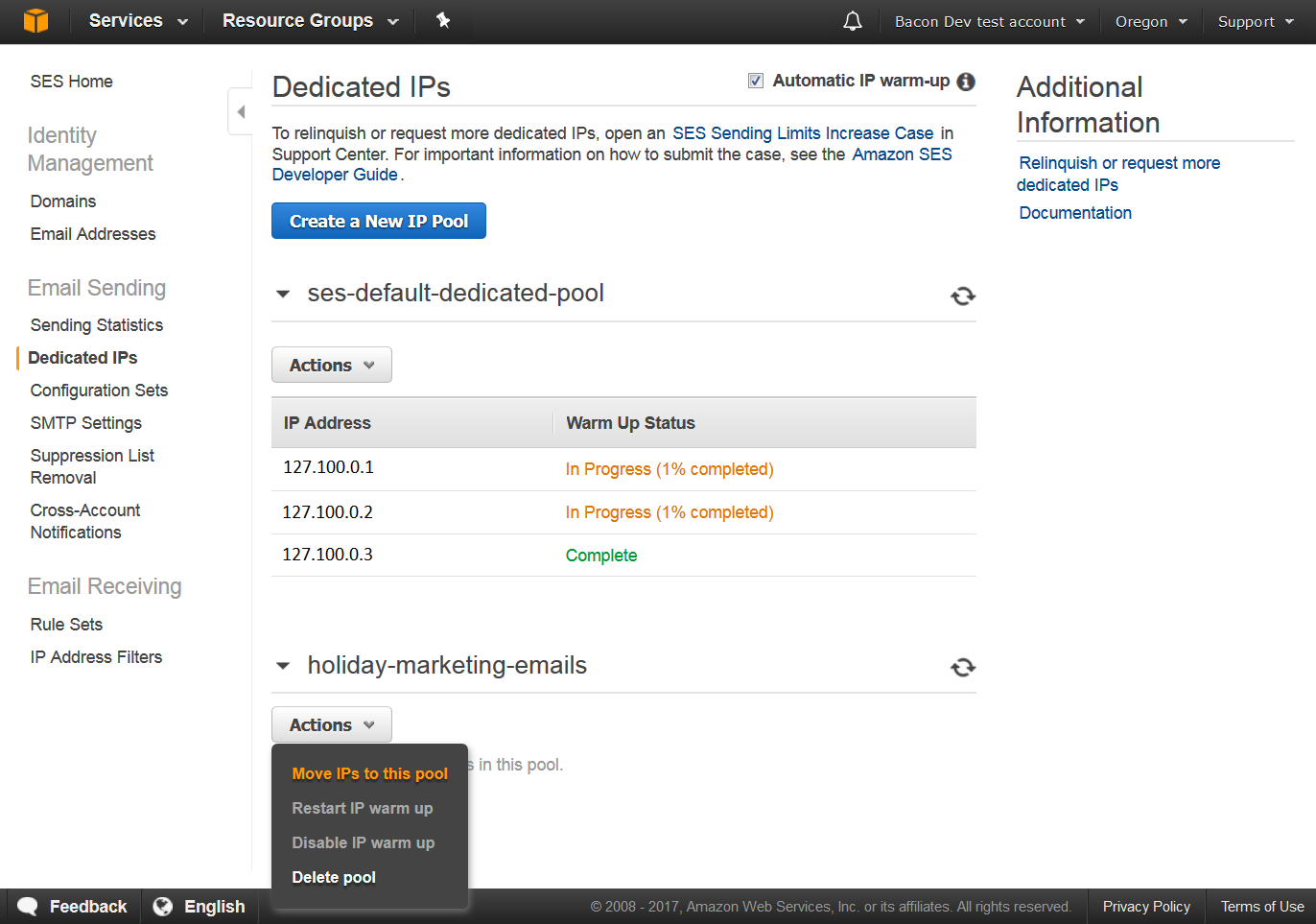The height and width of the screenshot is (924, 1316).
Task: Click the globe language icon
Action: click(163, 907)
